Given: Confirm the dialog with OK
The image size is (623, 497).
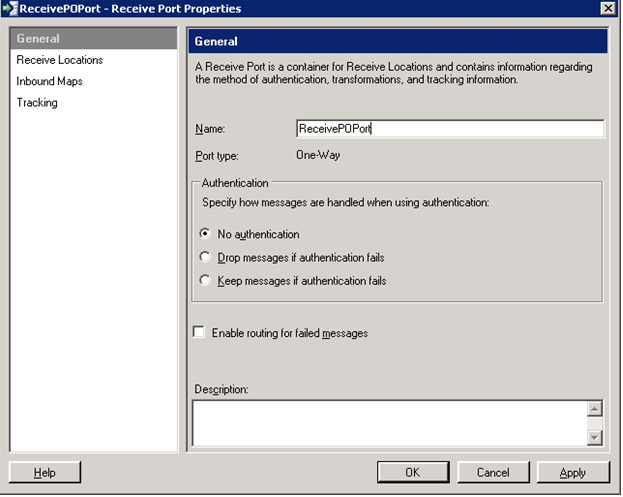Looking at the screenshot, I should (412, 472).
